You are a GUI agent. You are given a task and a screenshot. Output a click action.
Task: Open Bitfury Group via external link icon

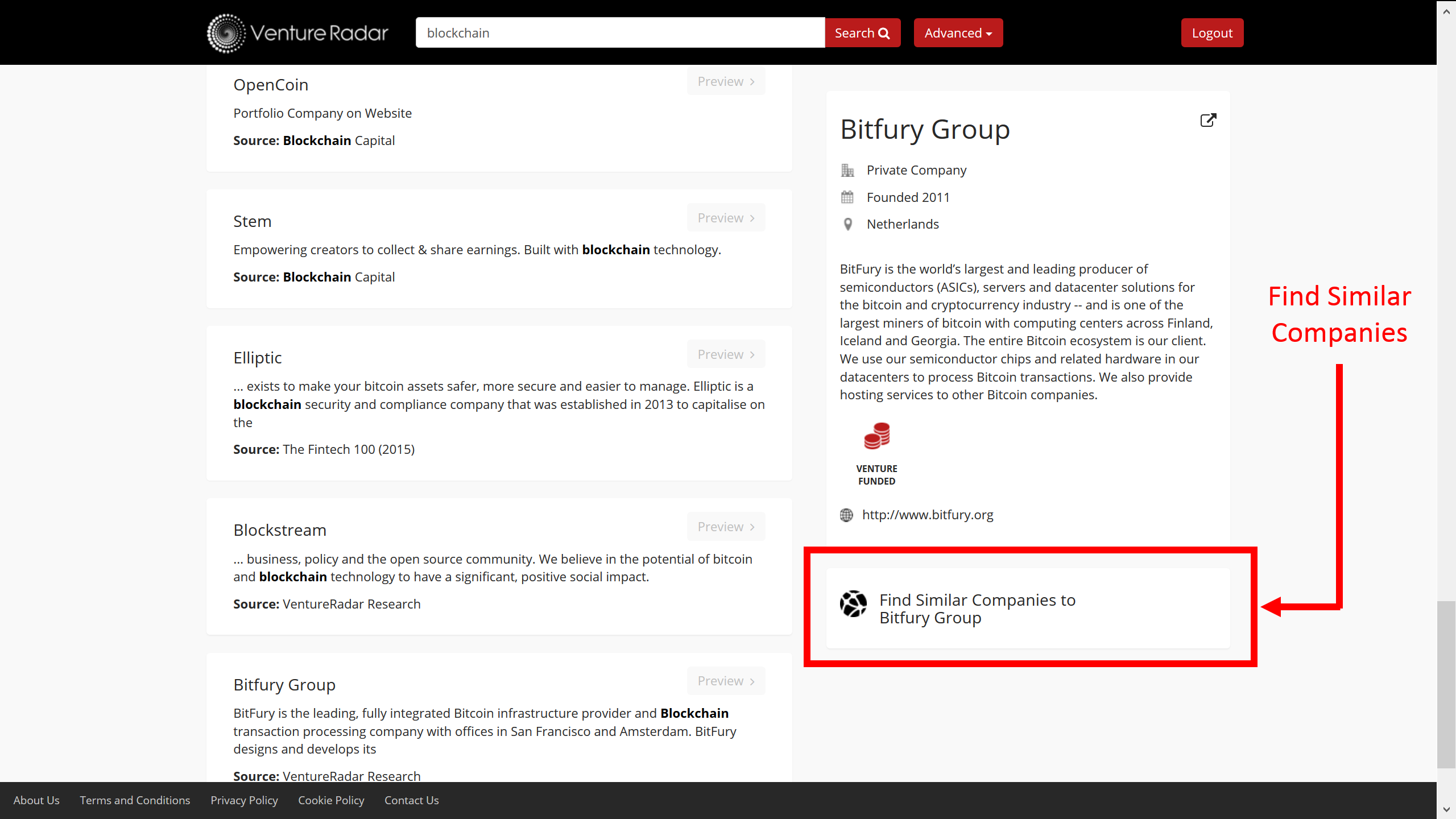pos(1208,120)
